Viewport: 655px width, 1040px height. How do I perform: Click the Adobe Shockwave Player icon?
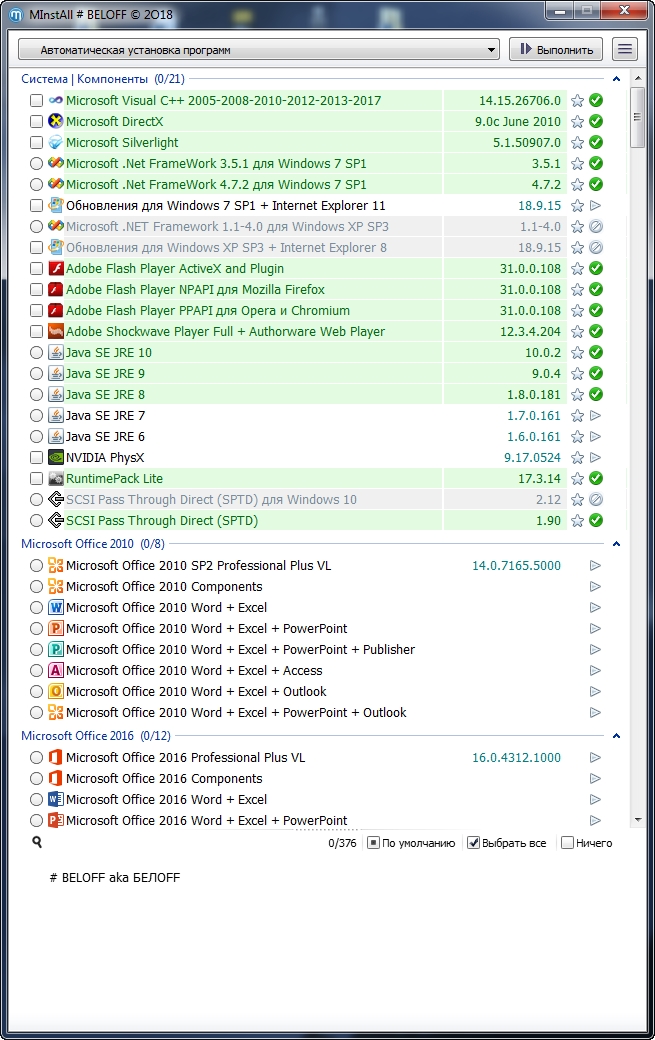(x=56, y=332)
